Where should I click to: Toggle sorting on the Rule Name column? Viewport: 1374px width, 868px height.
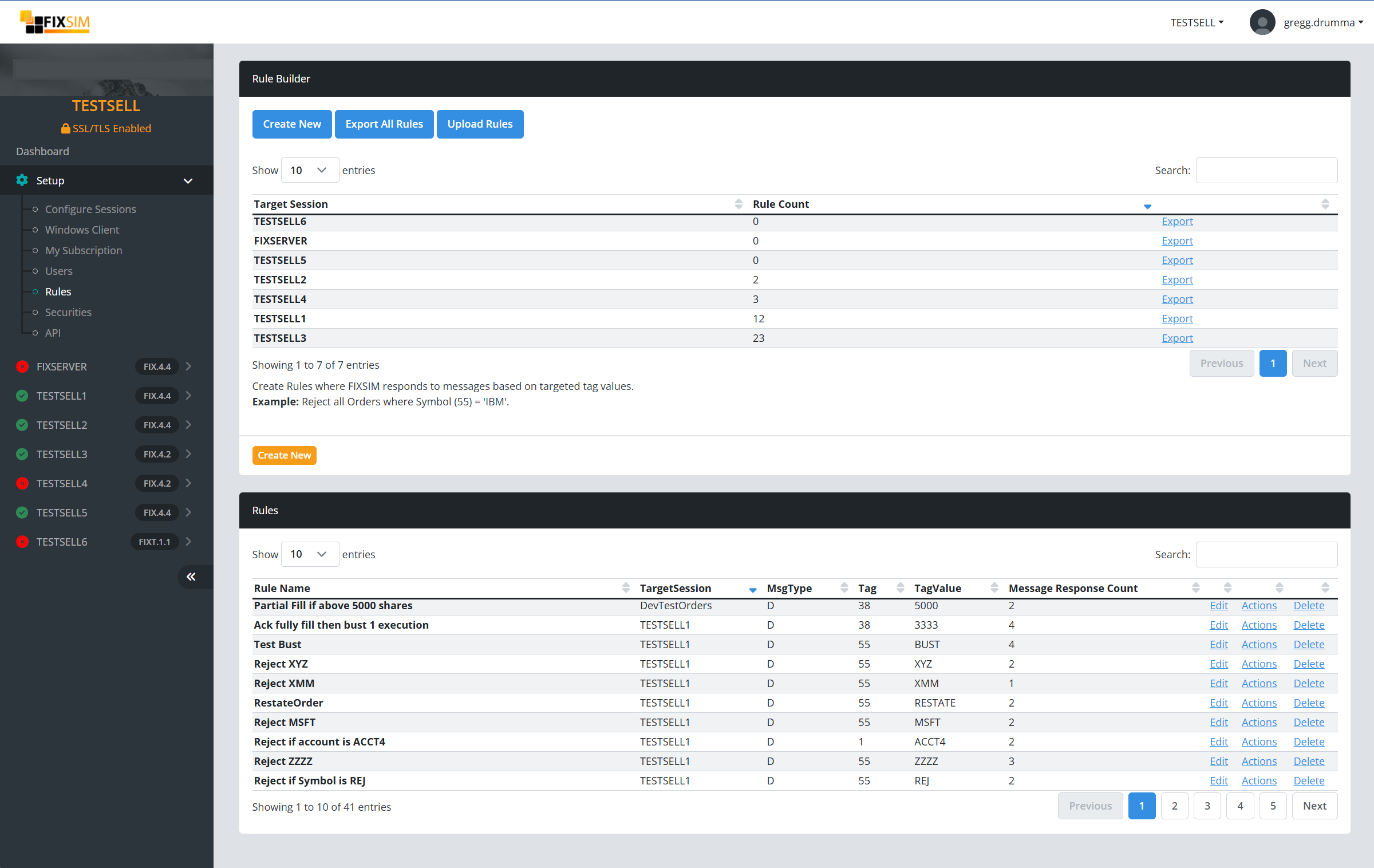[x=282, y=588]
